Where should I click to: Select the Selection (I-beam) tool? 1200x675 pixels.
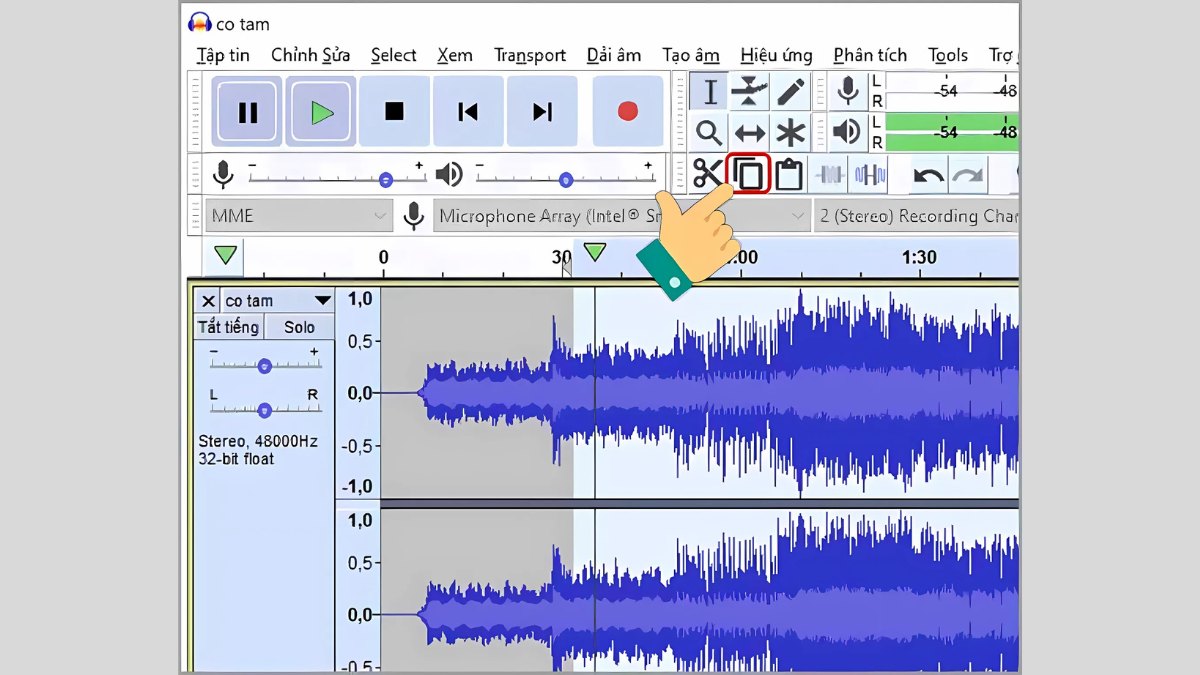(x=709, y=92)
